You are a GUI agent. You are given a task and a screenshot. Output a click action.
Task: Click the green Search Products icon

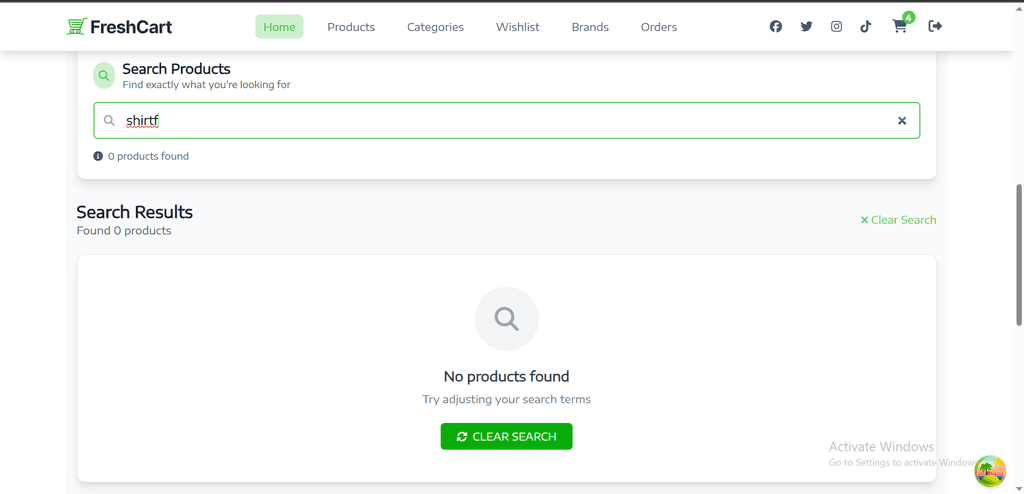coord(104,75)
